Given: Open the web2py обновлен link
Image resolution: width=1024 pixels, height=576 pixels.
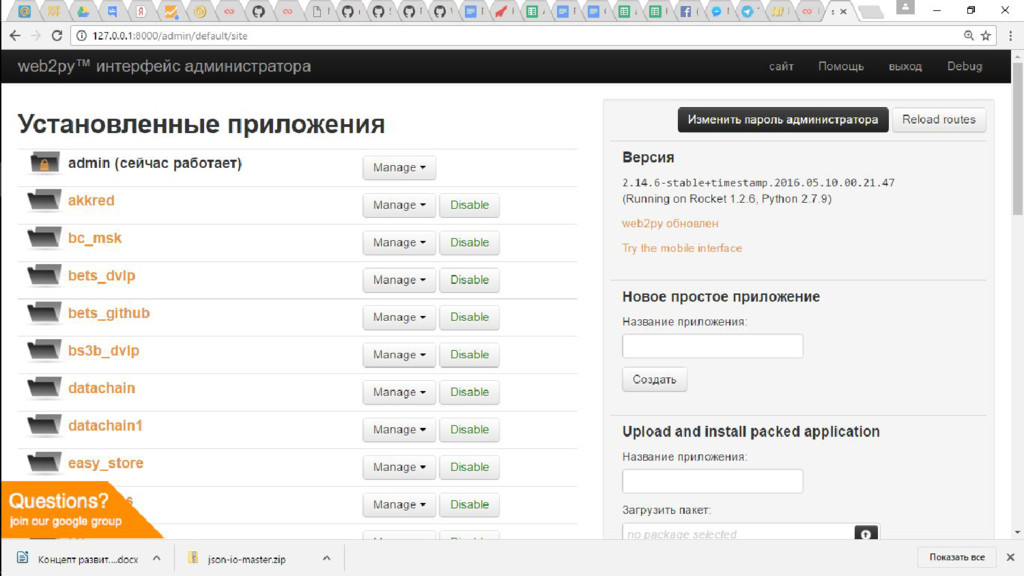Looking at the screenshot, I should coord(670,223).
